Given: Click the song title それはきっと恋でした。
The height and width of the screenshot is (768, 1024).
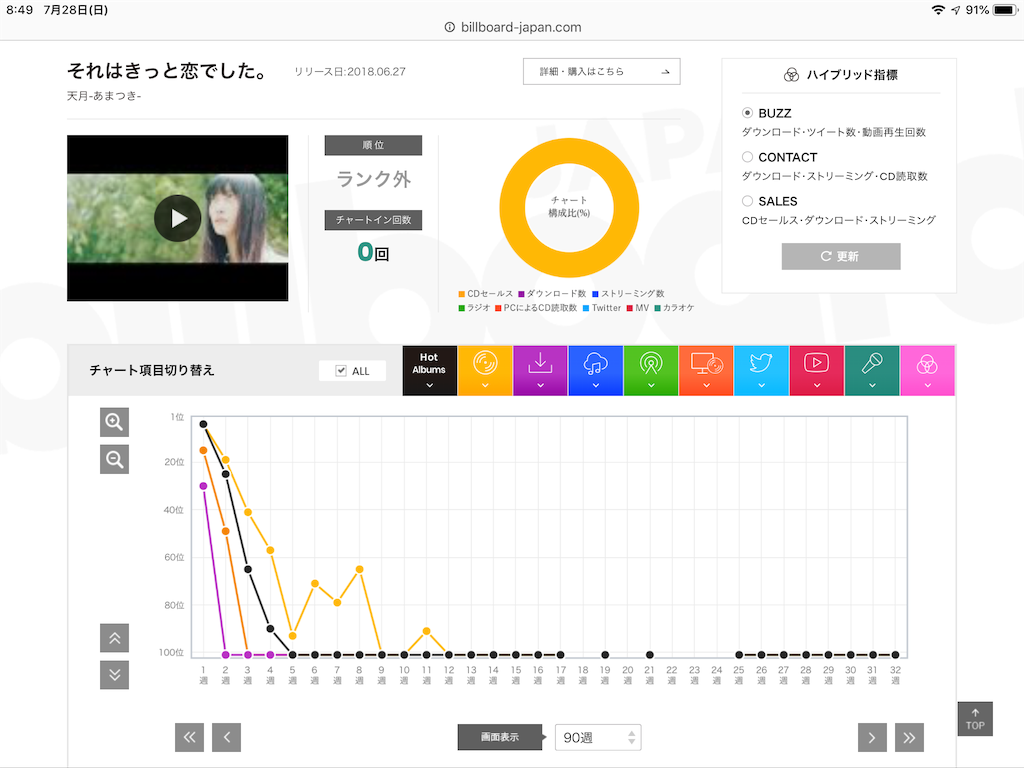Looking at the screenshot, I should click(x=167, y=71).
